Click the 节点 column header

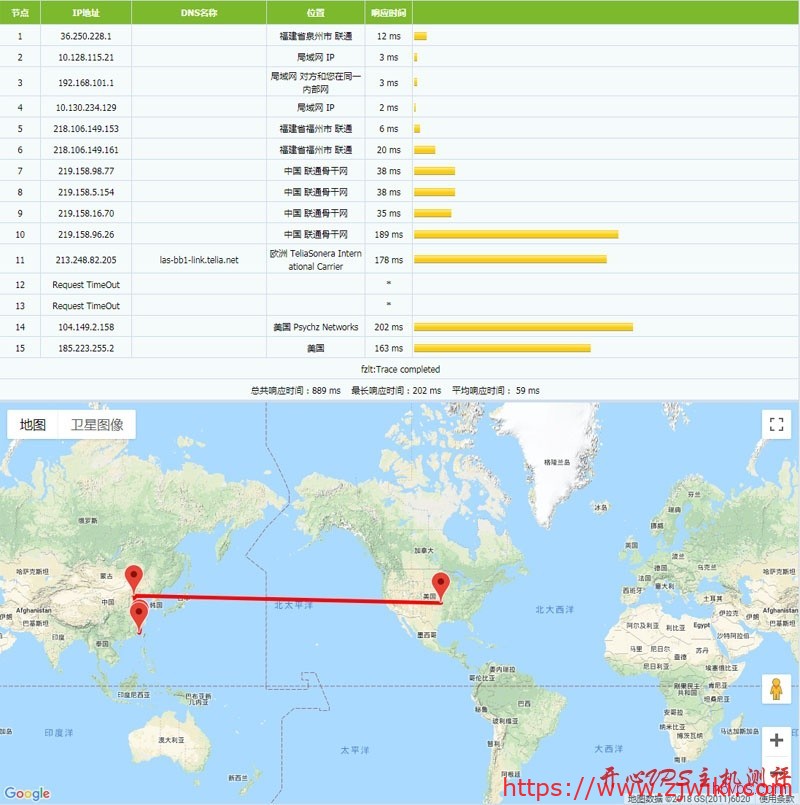click(x=18, y=12)
